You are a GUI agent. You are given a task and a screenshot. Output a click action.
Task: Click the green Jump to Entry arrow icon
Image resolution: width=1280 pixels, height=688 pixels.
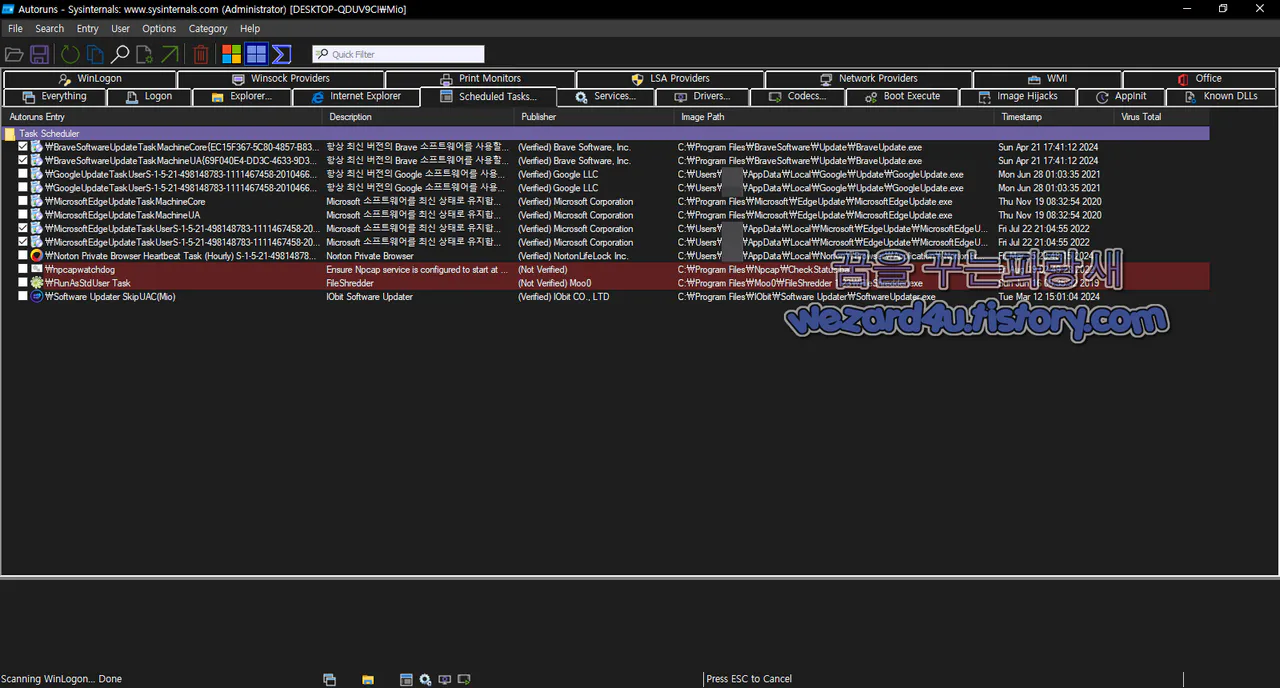coord(170,54)
